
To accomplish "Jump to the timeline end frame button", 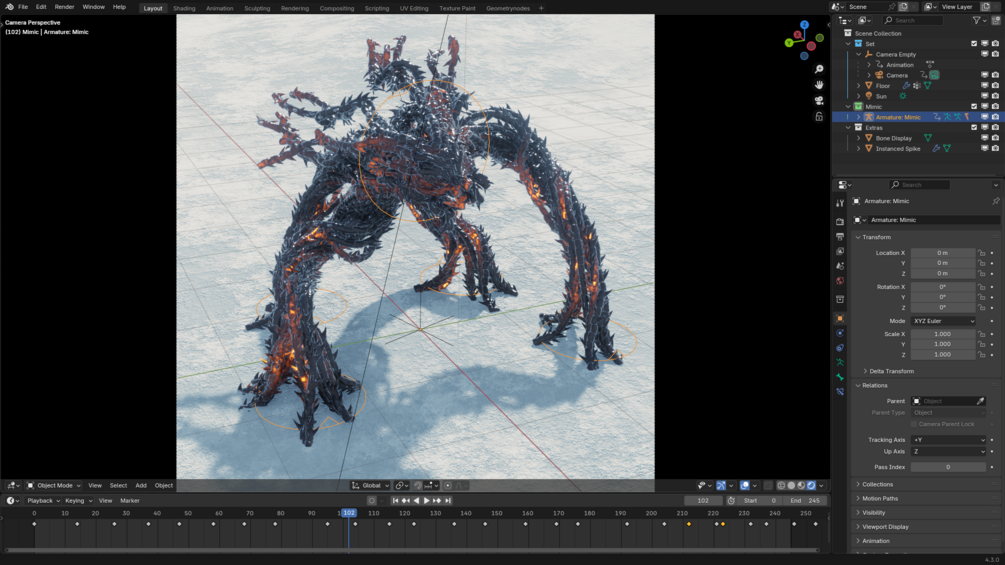I will click(x=448, y=501).
